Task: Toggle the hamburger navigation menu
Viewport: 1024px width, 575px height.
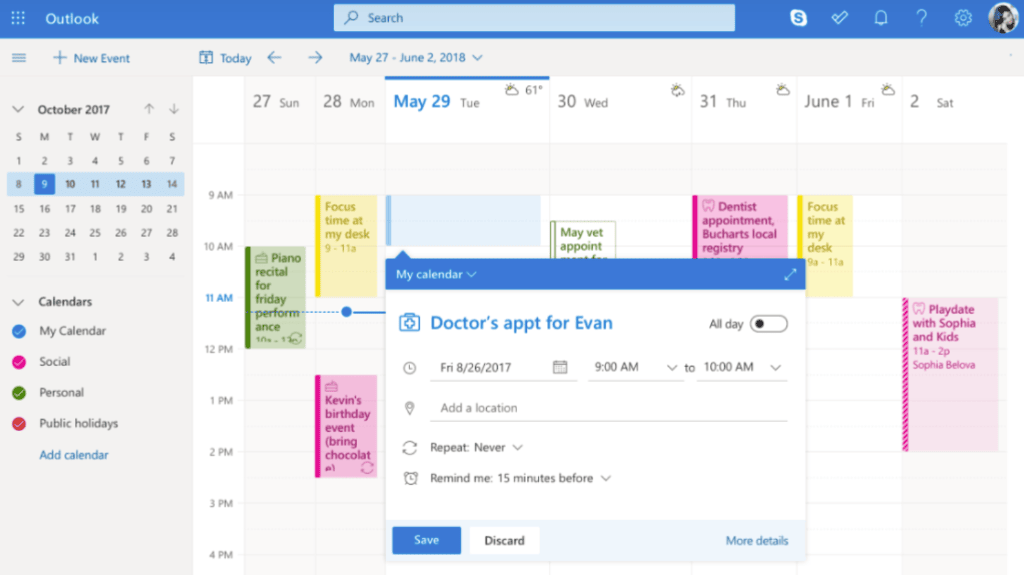Action: 19,58
